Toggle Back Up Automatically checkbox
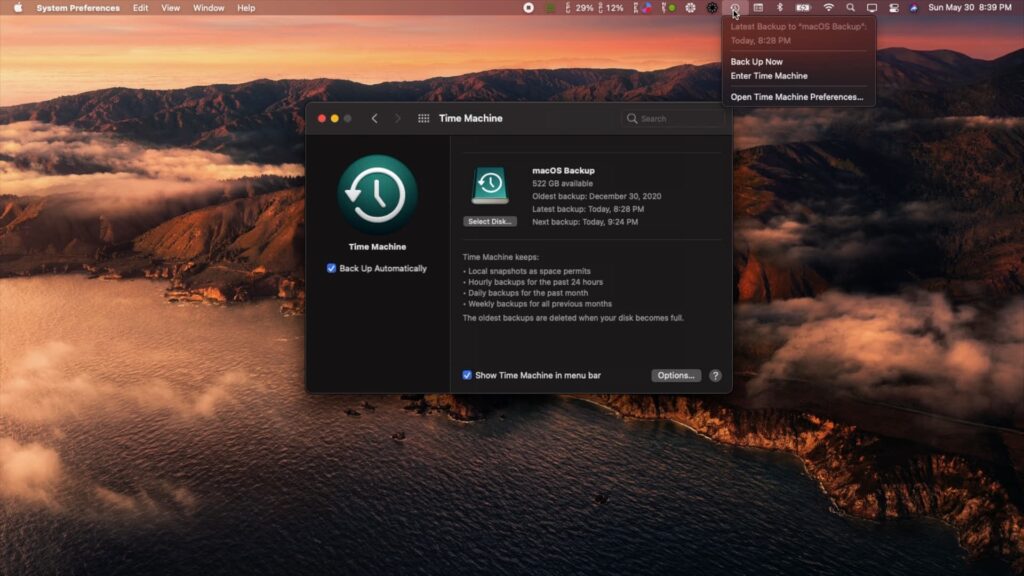Screen dimensions: 1024x576 pos(331,268)
